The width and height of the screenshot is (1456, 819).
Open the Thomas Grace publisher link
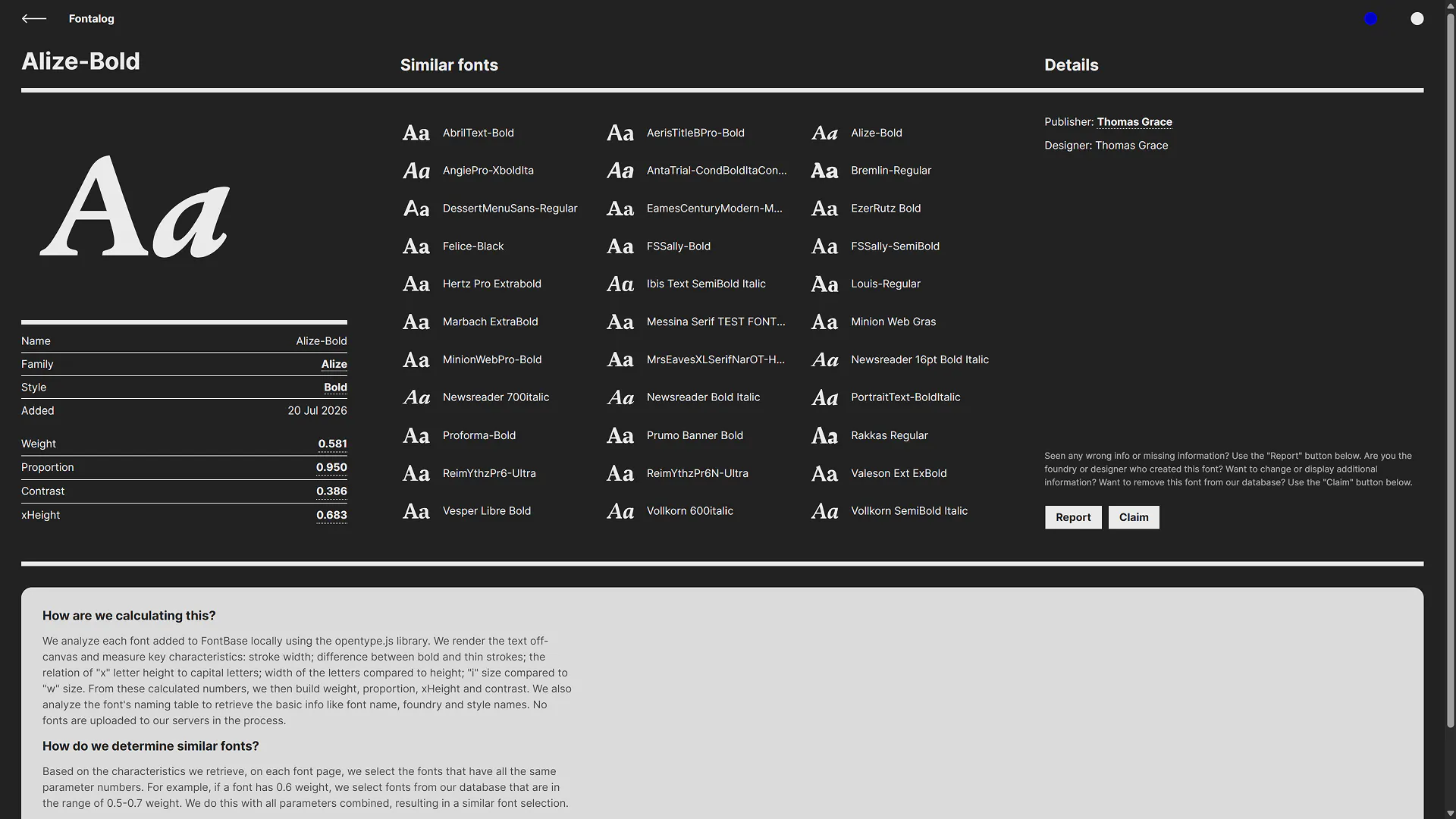(1134, 122)
